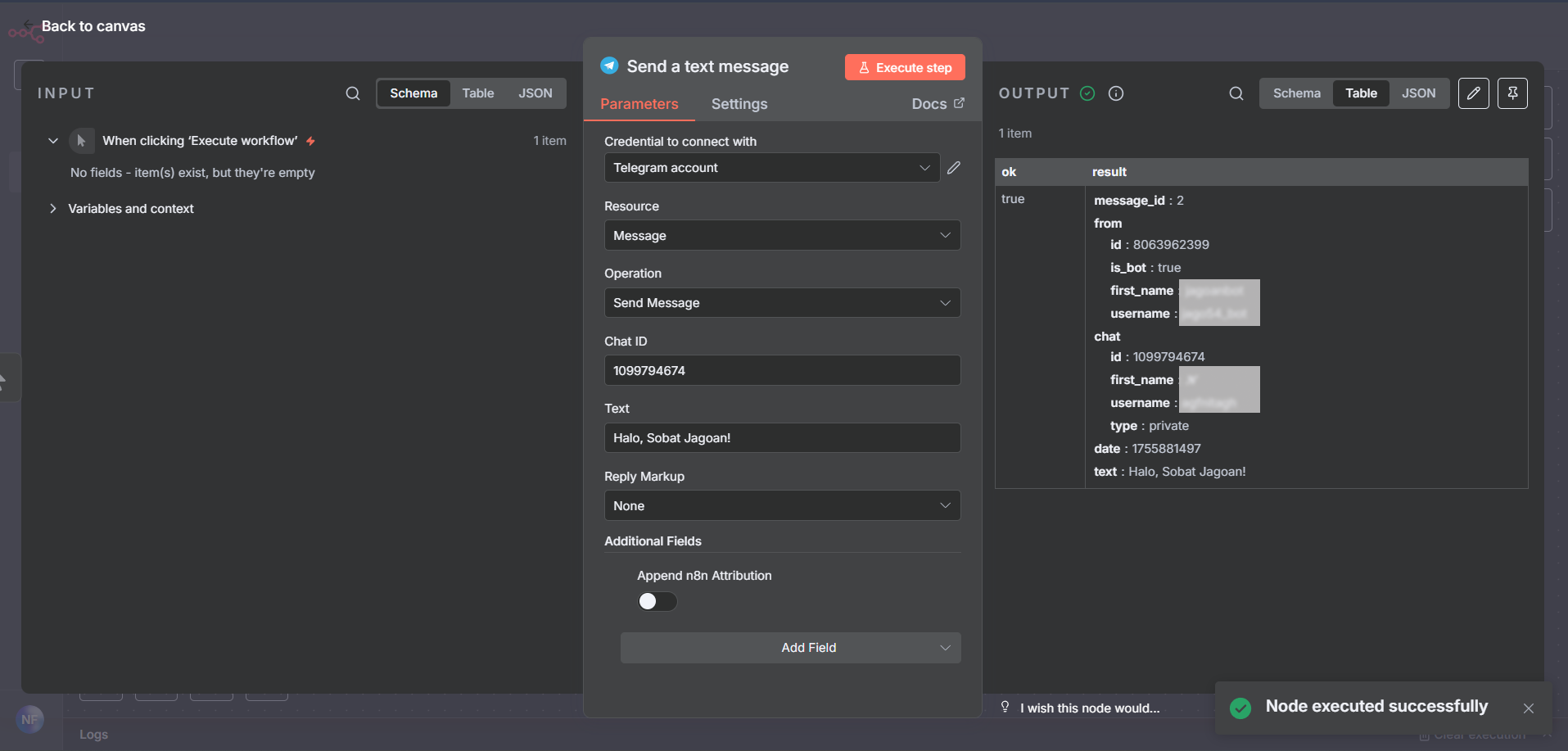Click the from id 8063962399 value
Image resolution: width=1568 pixels, height=751 pixels.
[1171, 245]
